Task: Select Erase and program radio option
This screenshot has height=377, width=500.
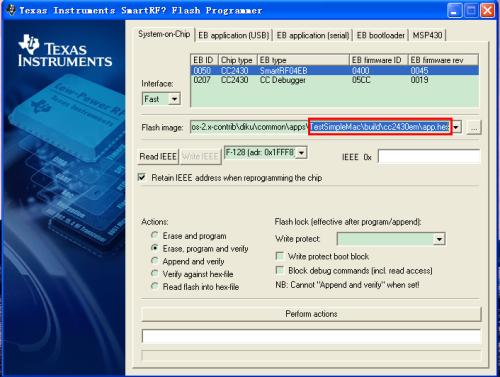Action: click(x=154, y=235)
